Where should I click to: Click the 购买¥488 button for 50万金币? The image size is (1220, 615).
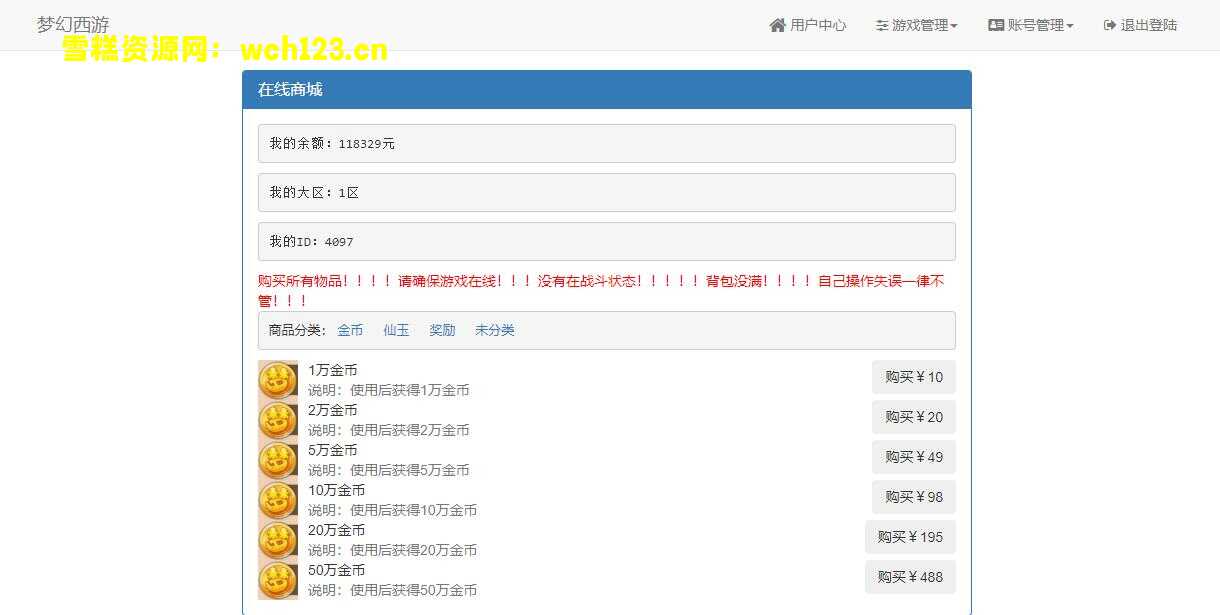coord(910,577)
